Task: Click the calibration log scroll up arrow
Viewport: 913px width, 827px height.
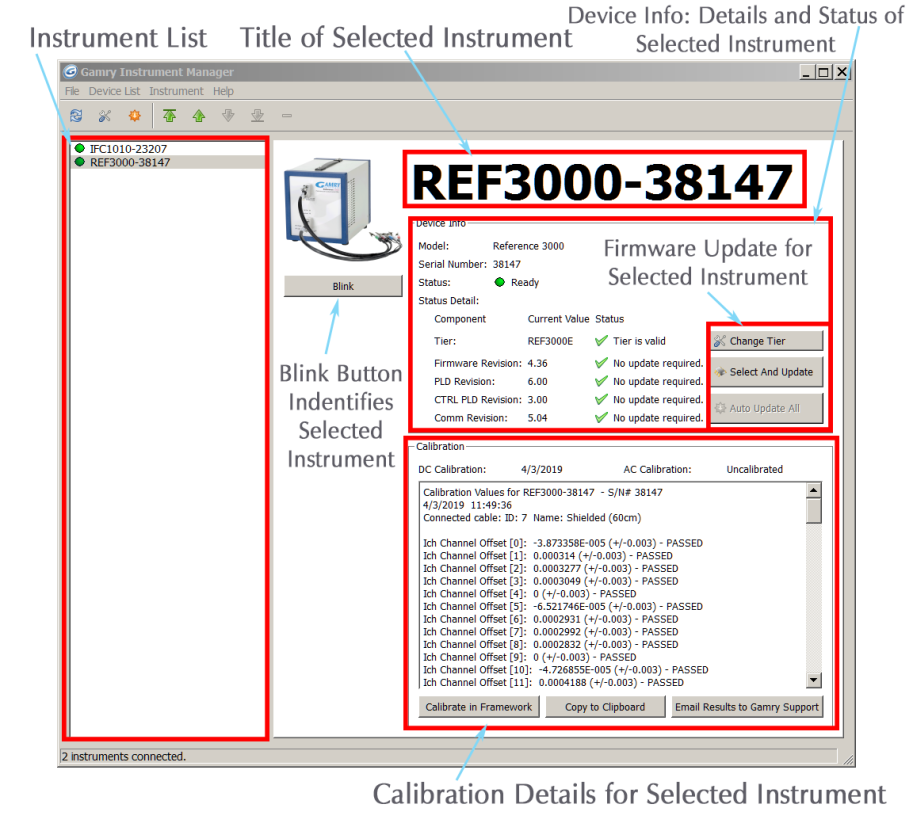Action: [x=813, y=490]
